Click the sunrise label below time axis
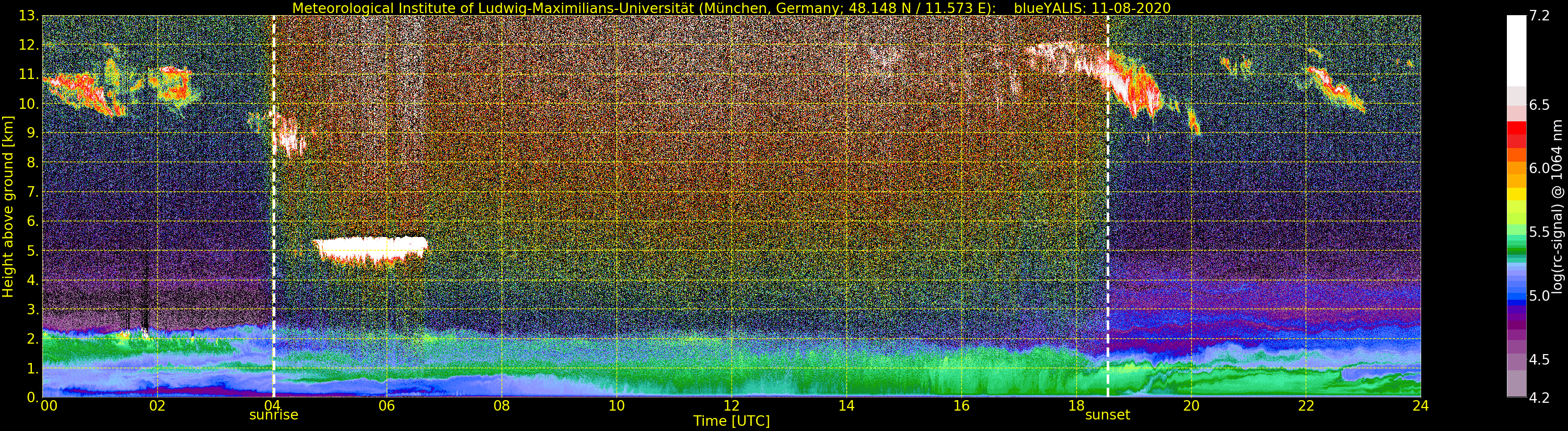 click(273, 415)
